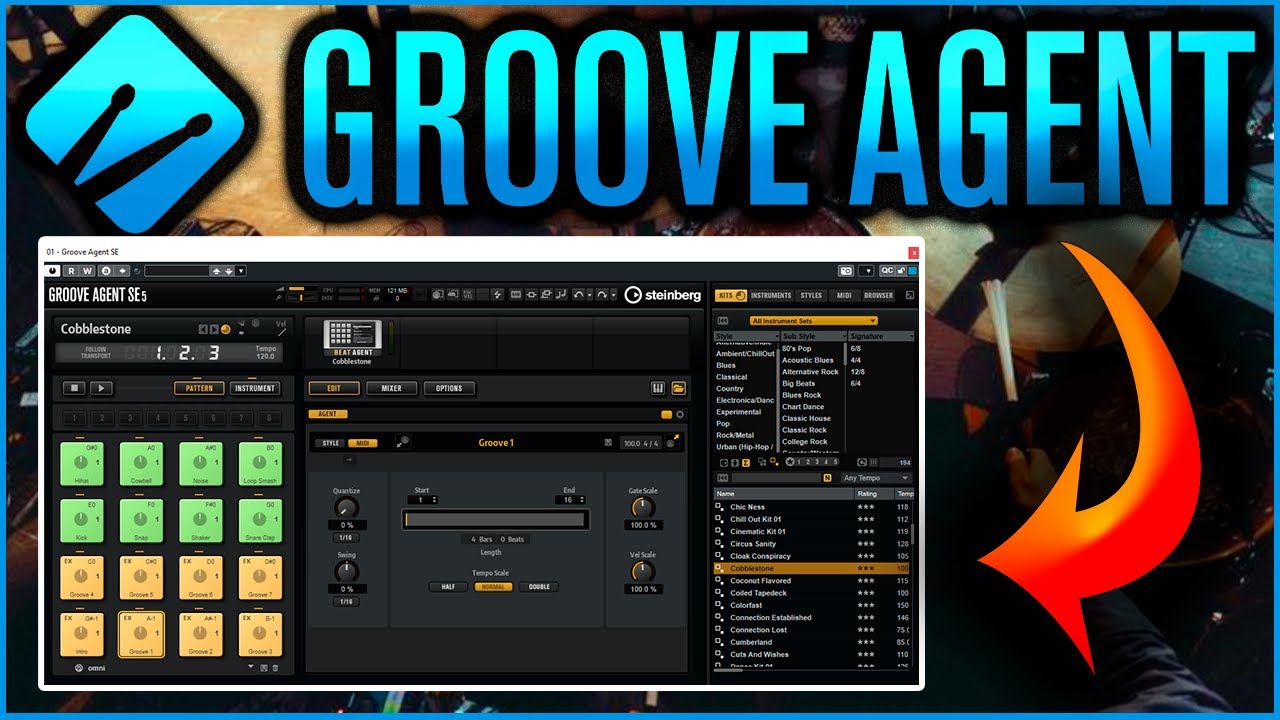Click the Steinberg logo

(663, 295)
